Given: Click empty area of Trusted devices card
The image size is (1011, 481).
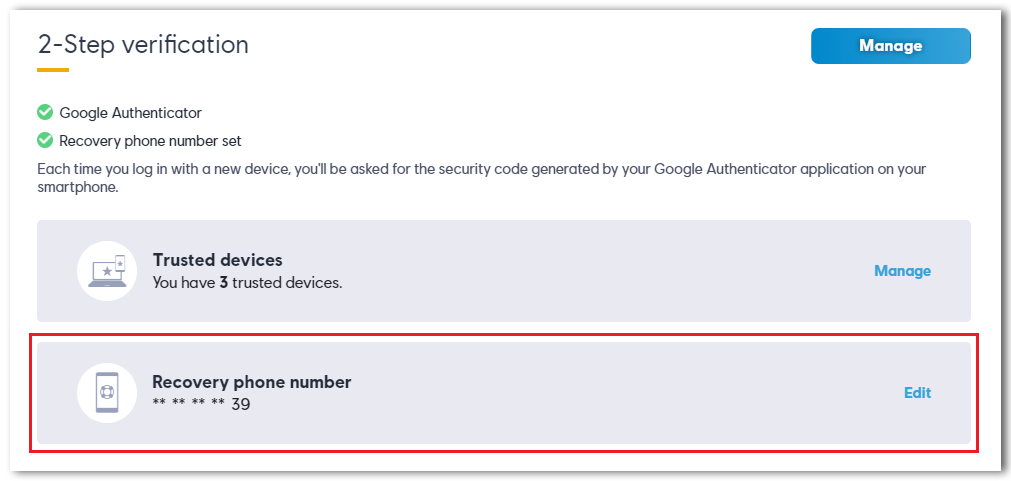Looking at the screenshot, I should 580,271.
